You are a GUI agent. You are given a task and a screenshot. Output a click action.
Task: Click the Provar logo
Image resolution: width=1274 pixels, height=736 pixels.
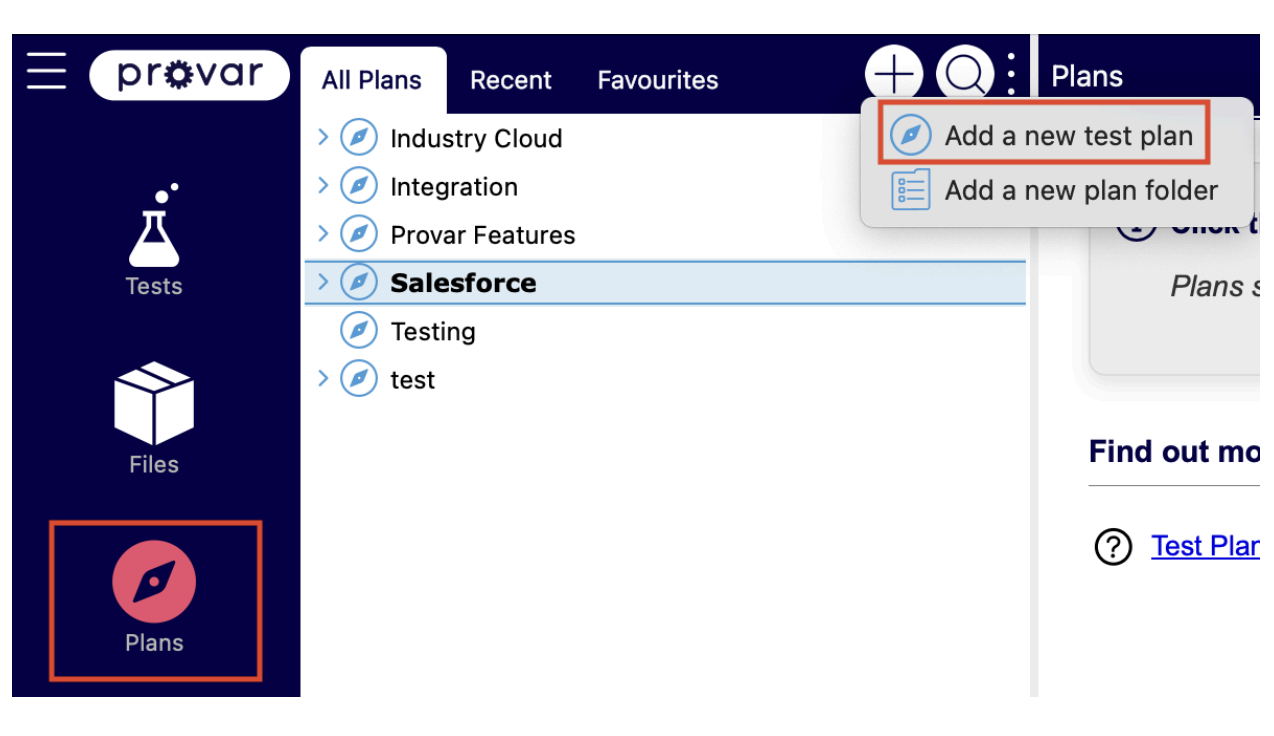pos(190,75)
